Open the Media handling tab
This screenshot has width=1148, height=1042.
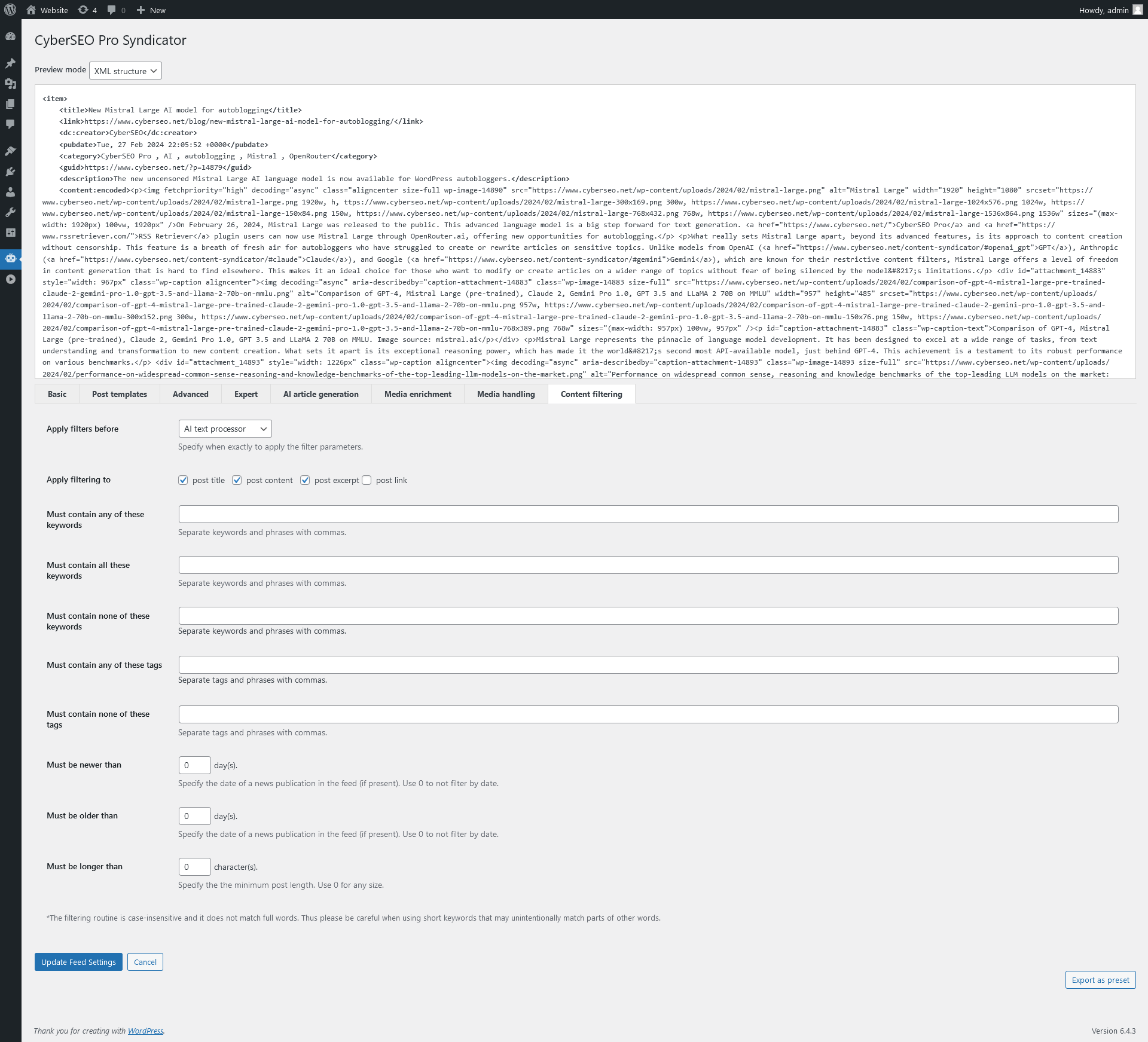click(506, 394)
